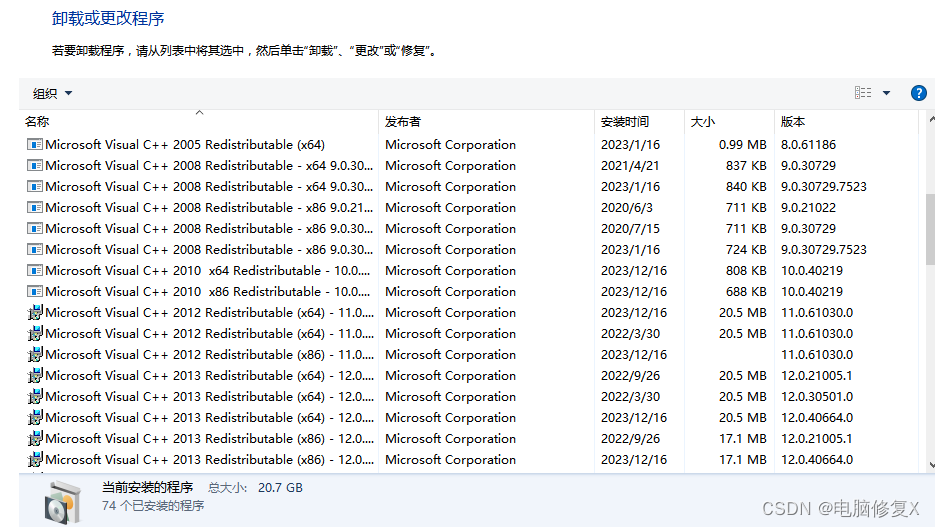Click icon of 2013 (x86) version 12.0.21005.1 row

pos(35,438)
